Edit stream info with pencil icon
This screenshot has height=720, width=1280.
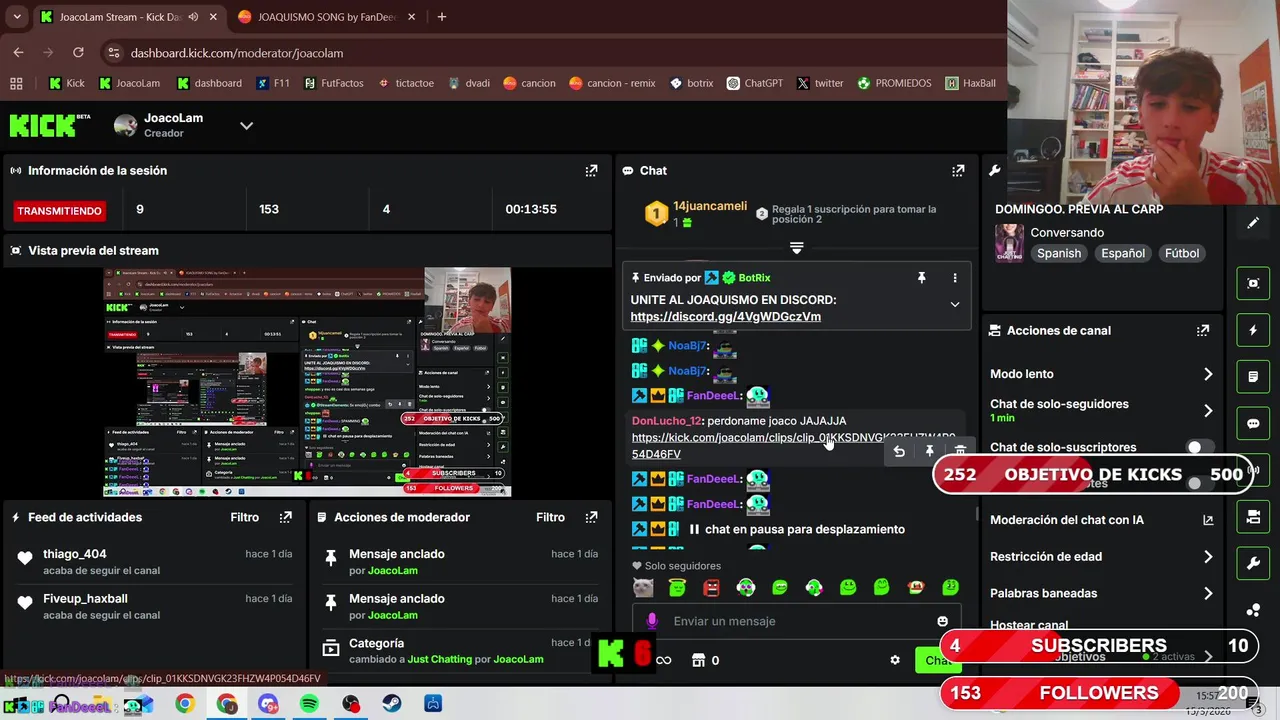1253,223
